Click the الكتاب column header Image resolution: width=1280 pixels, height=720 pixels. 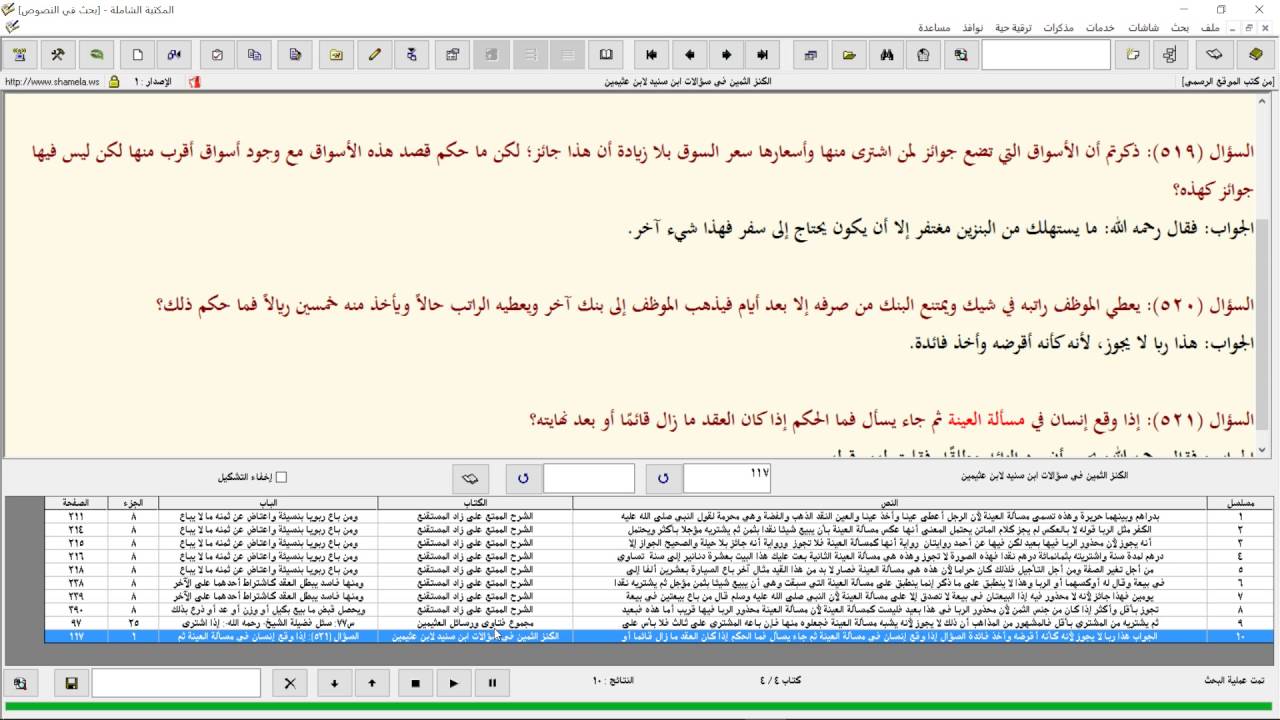(x=476, y=502)
